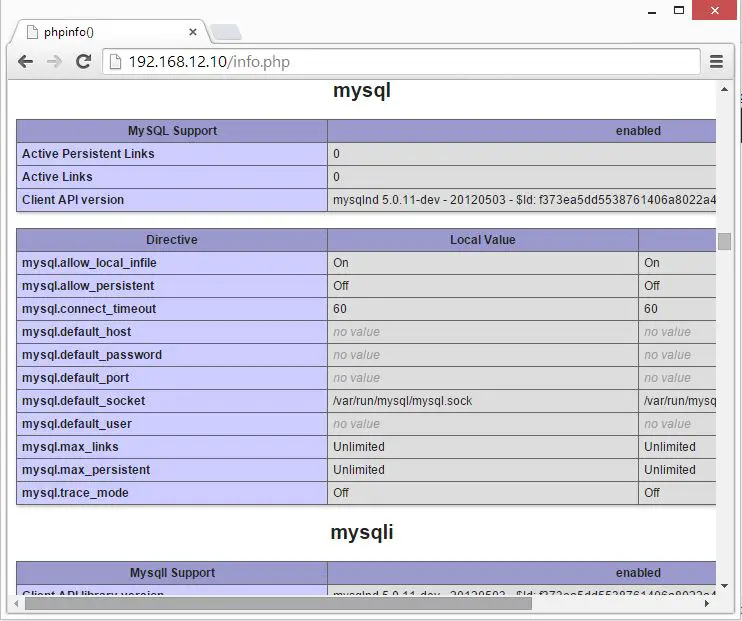Click the horizontal scrollbar thumb
The height and width of the screenshot is (621, 742).
click(278, 603)
